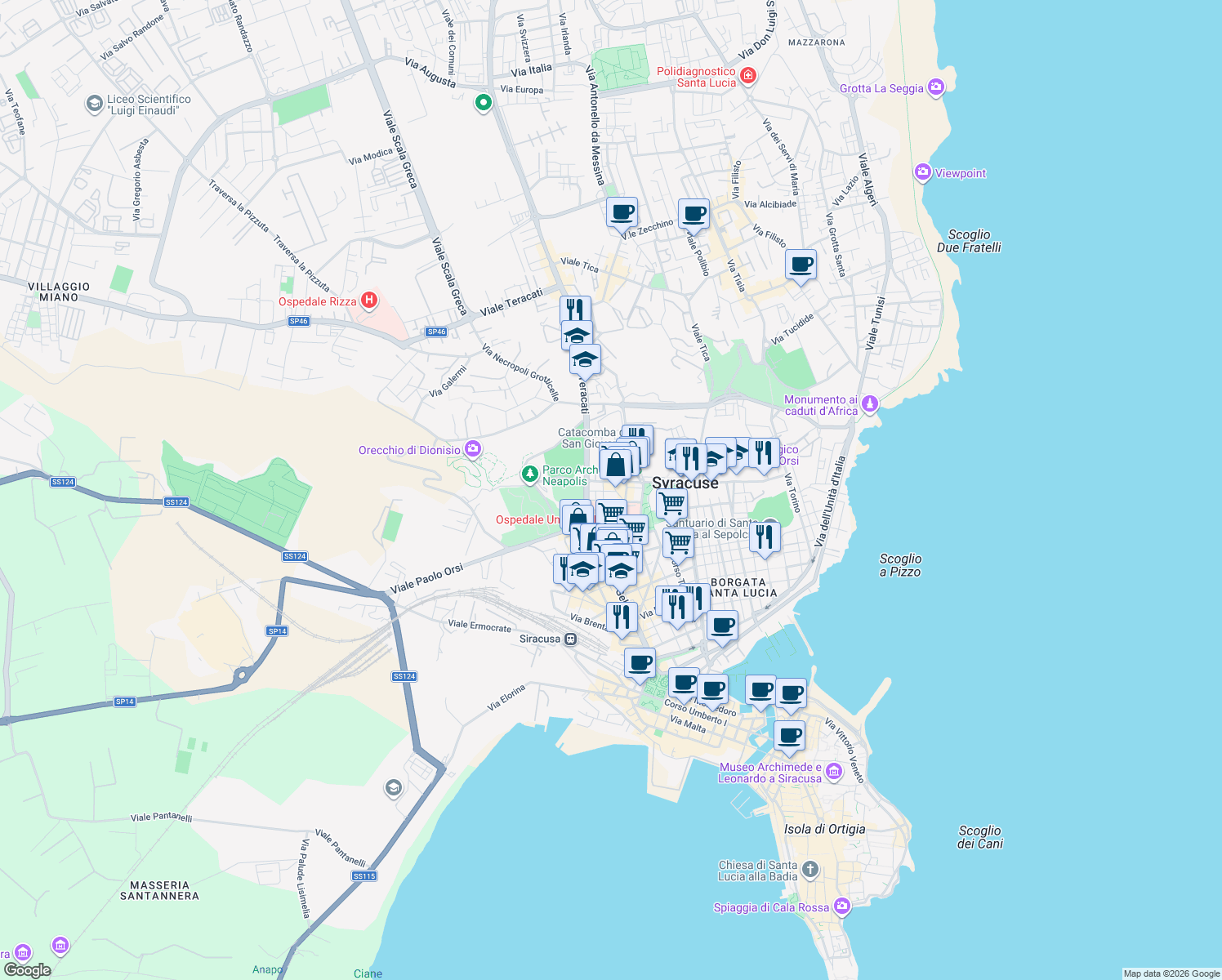This screenshot has width=1222, height=980.
Task: Click the Spiaggia di Cala Rossa beach marker
Action: [x=841, y=906]
